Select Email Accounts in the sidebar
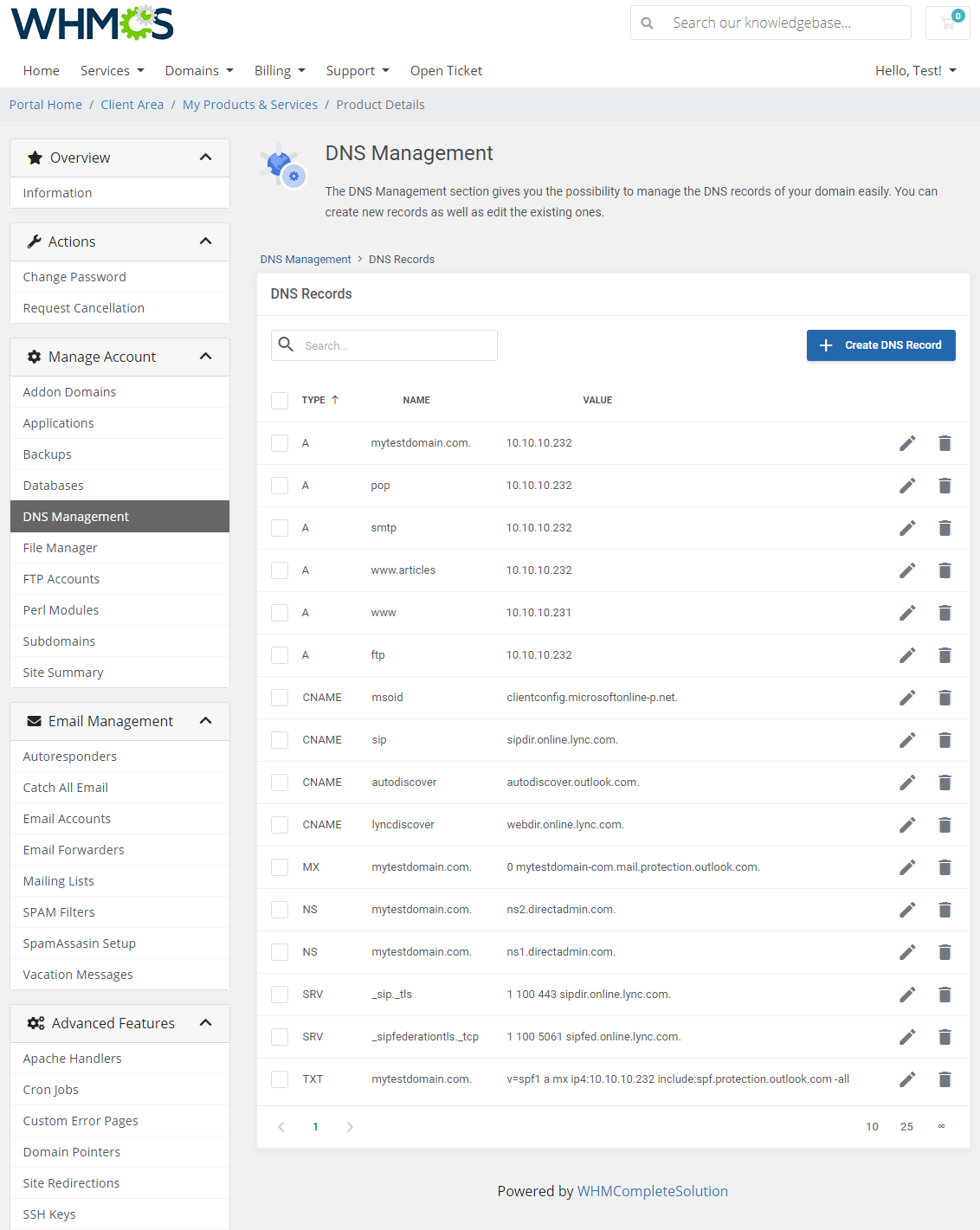This screenshot has height=1230, width=980. click(x=67, y=818)
